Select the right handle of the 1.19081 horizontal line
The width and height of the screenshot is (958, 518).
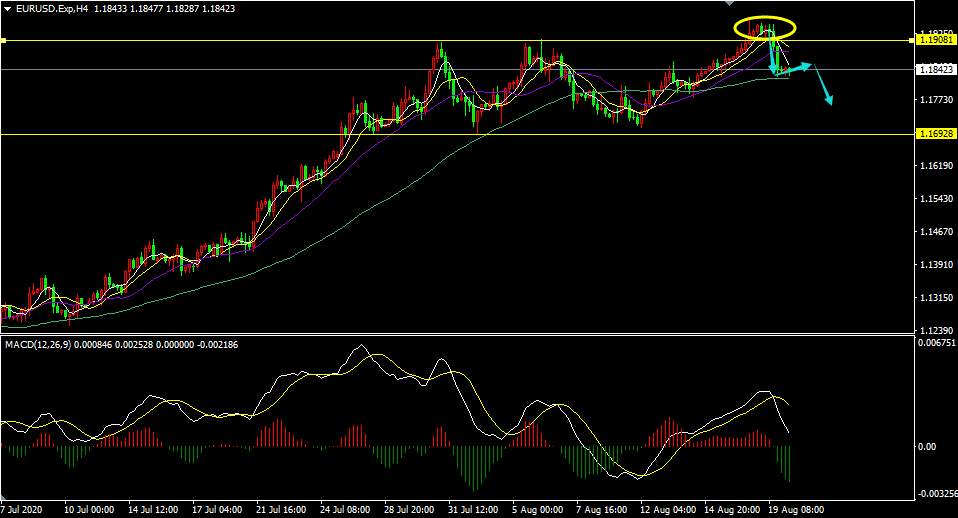click(912, 40)
